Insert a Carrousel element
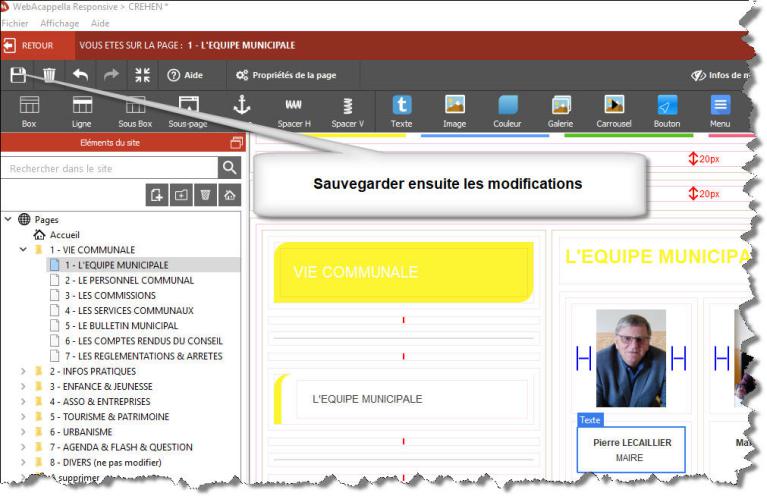Screen dimensions: 767x496 [x=614, y=111]
